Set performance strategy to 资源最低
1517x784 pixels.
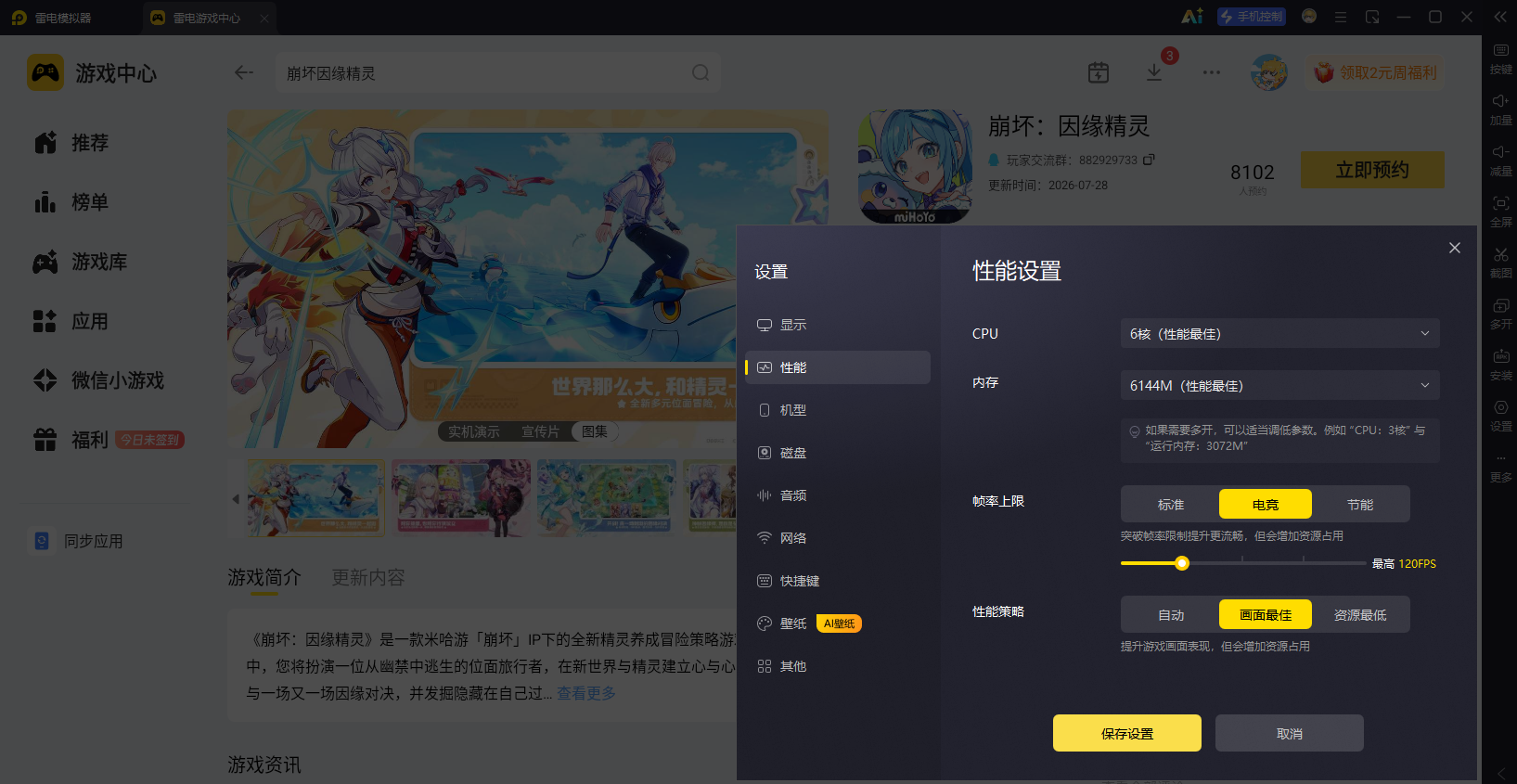coord(1360,614)
